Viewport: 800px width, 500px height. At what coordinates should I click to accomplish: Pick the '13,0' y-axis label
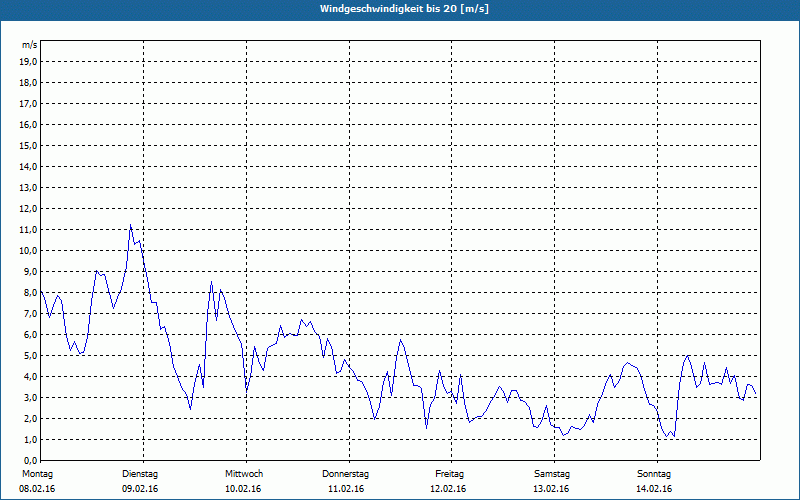(x=28, y=187)
